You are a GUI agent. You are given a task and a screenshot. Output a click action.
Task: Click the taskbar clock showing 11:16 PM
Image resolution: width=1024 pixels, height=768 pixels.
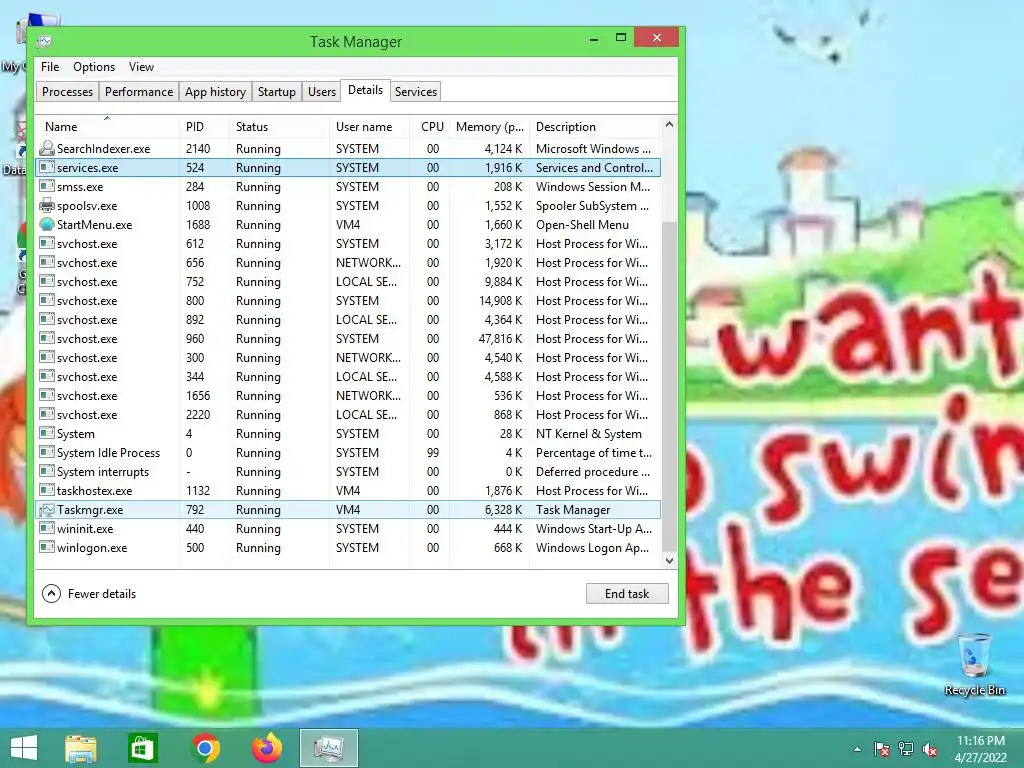tap(981, 741)
